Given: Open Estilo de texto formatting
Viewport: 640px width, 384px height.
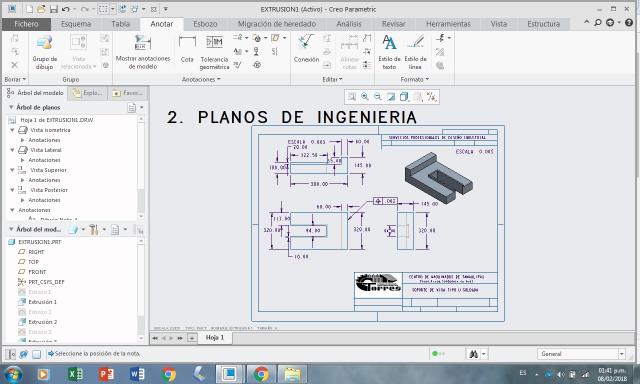Looking at the screenshot, I should click(x=389, y=52).
